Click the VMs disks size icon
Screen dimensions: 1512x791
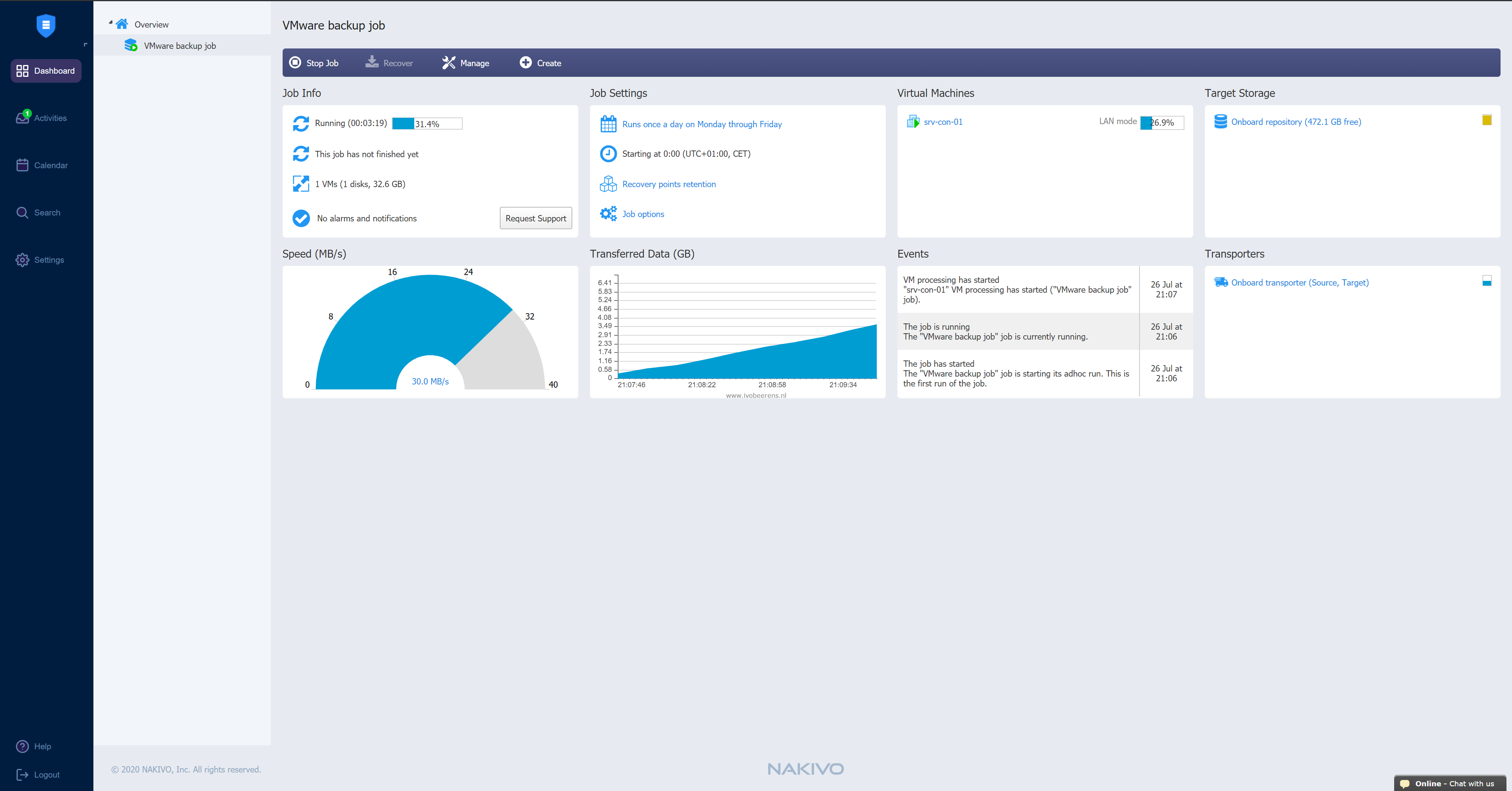(301, 184)
